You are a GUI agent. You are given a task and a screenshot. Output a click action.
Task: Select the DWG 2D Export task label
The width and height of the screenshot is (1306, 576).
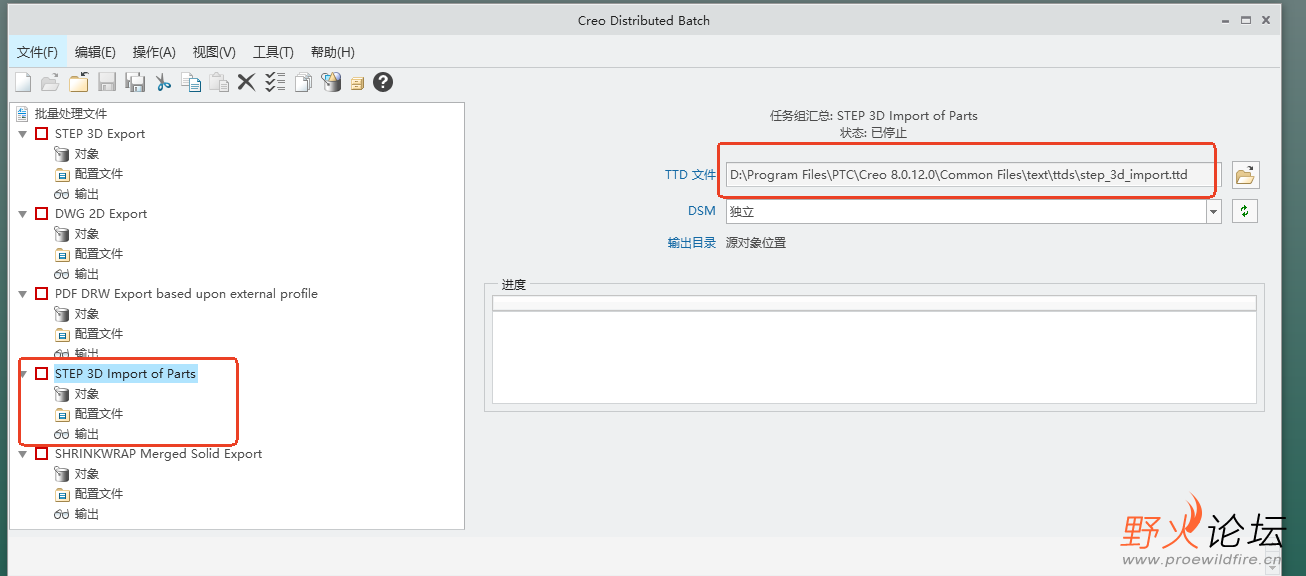[x=101, y=214]
